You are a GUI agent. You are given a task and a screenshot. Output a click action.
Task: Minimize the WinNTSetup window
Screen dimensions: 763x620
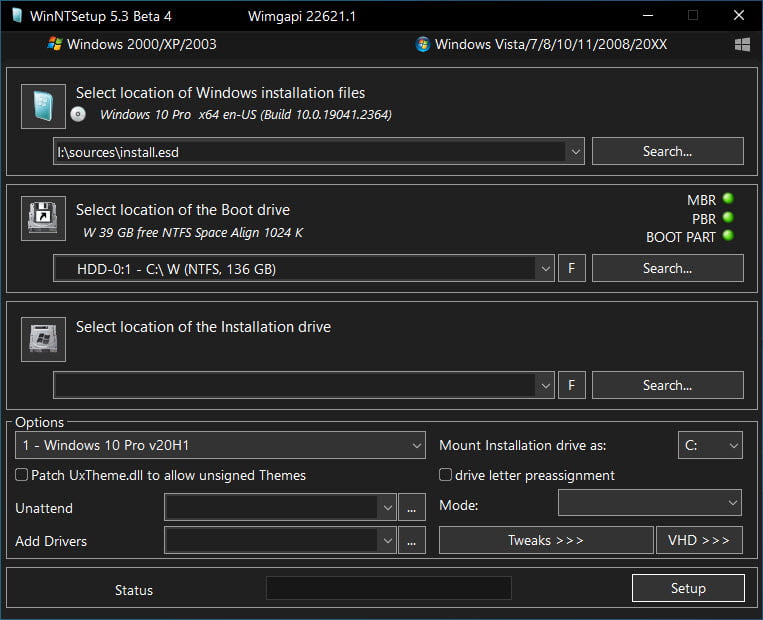click(648, 16)
